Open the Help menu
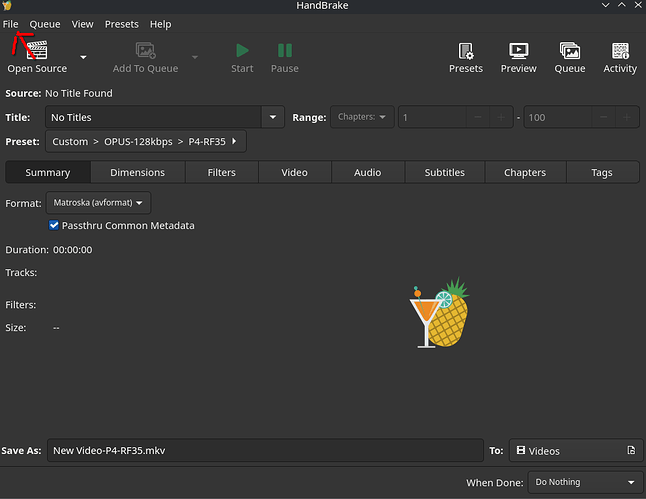 (x=160, y=24)
